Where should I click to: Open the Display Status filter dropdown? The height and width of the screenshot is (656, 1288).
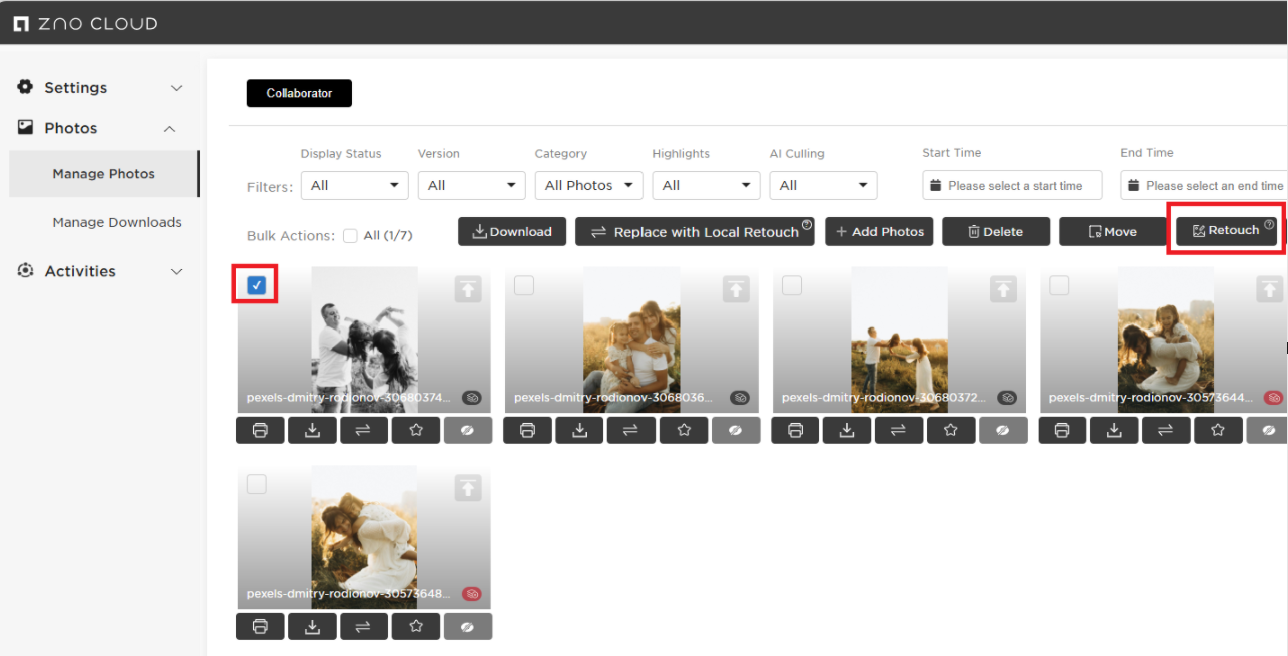(x=354, y=185)
